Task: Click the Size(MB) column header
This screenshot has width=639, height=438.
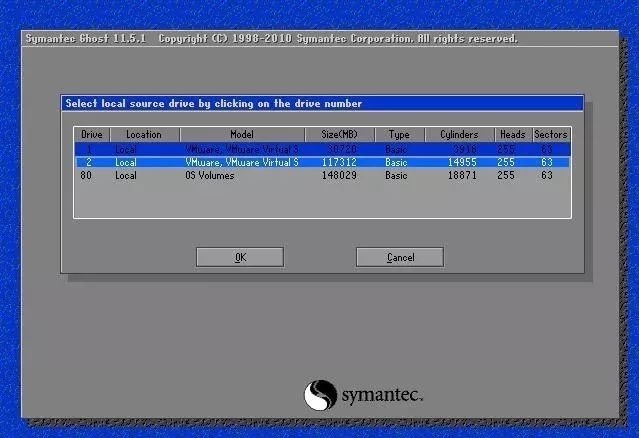Action: click(x=339, y=134)
